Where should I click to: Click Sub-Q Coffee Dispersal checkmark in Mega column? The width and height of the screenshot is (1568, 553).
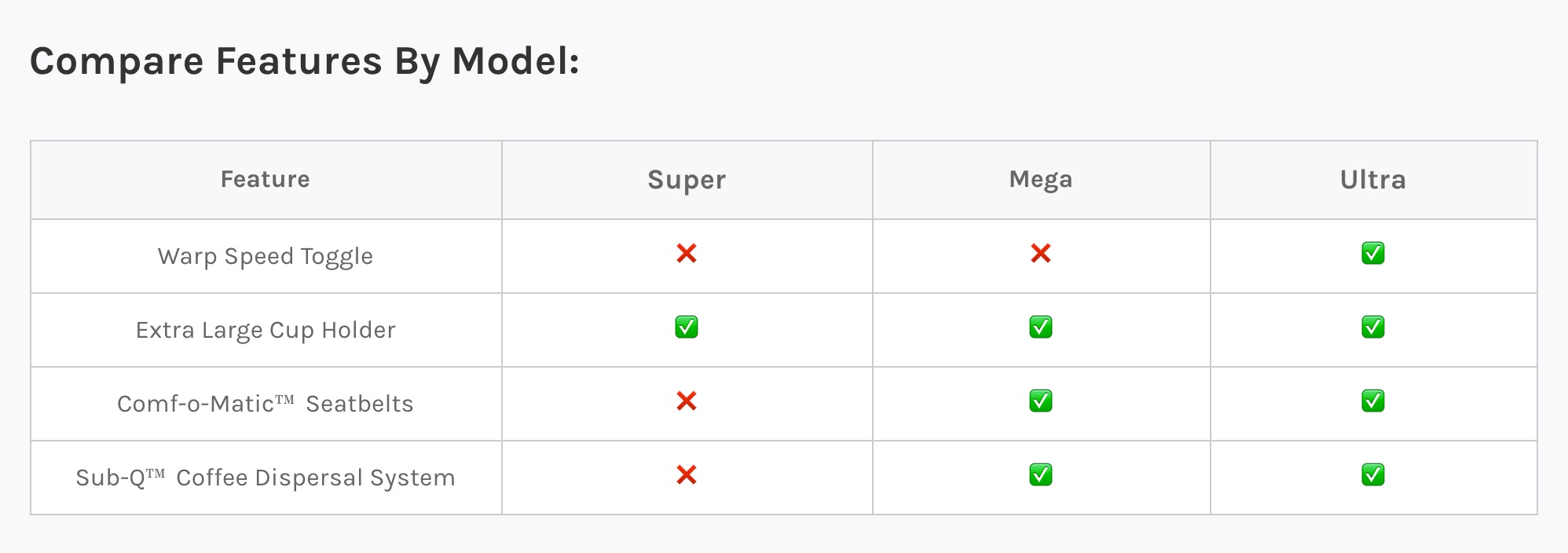(x=1041, y=475)
